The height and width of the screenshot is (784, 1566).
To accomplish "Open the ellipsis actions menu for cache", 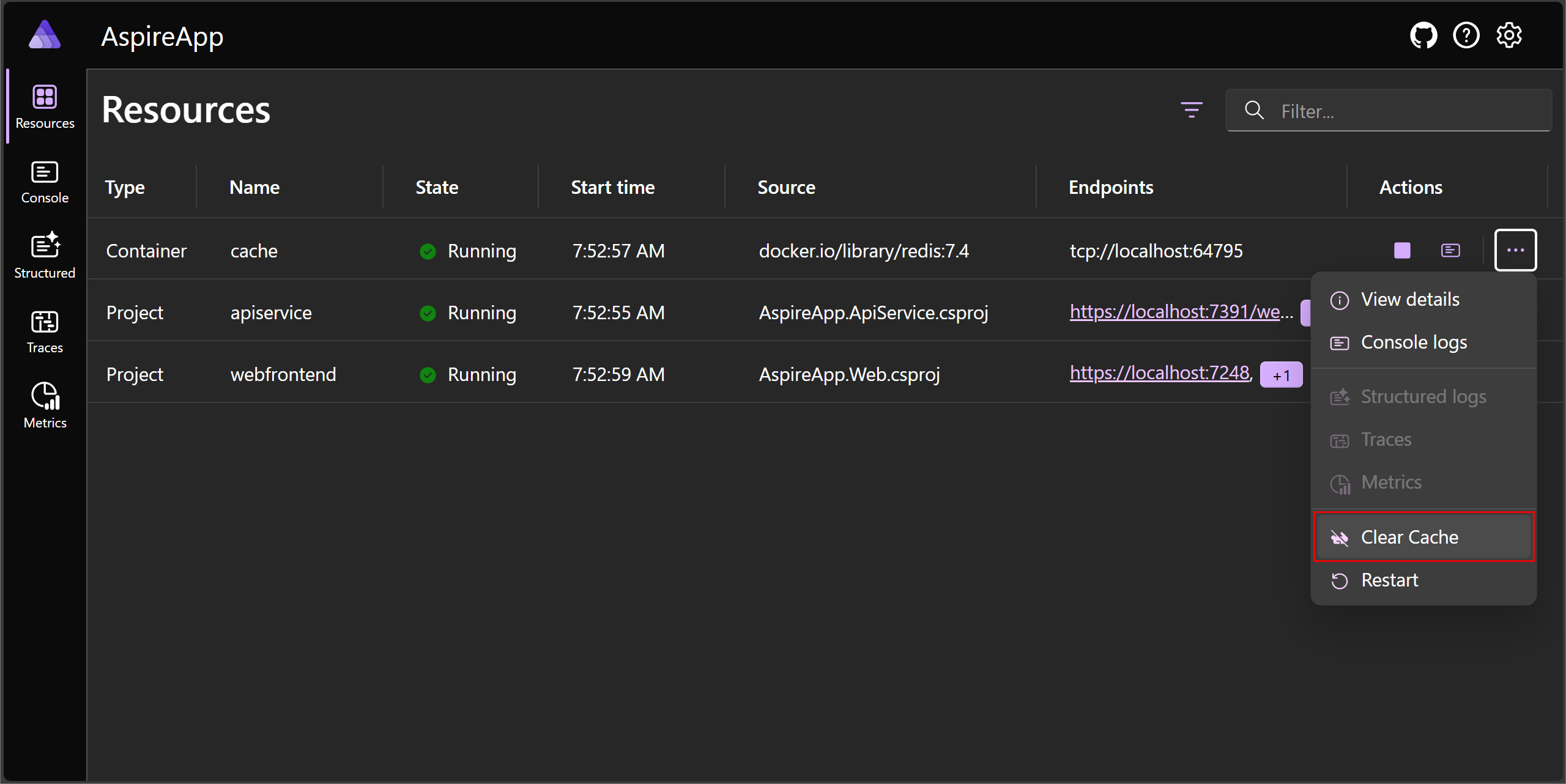I will (1515, 250).
